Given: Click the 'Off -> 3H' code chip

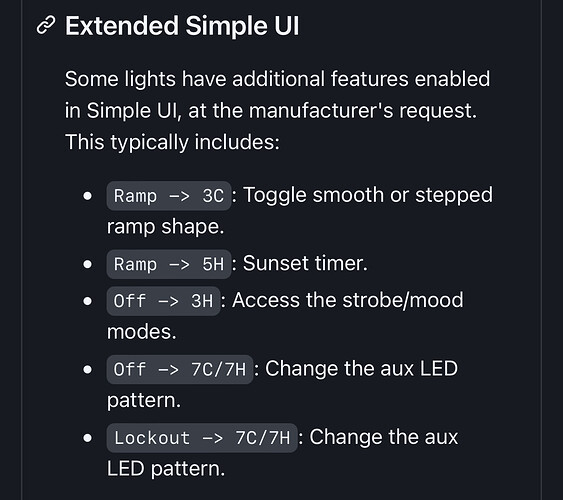Looking at the screenshot, I should (x=163, y=301).
